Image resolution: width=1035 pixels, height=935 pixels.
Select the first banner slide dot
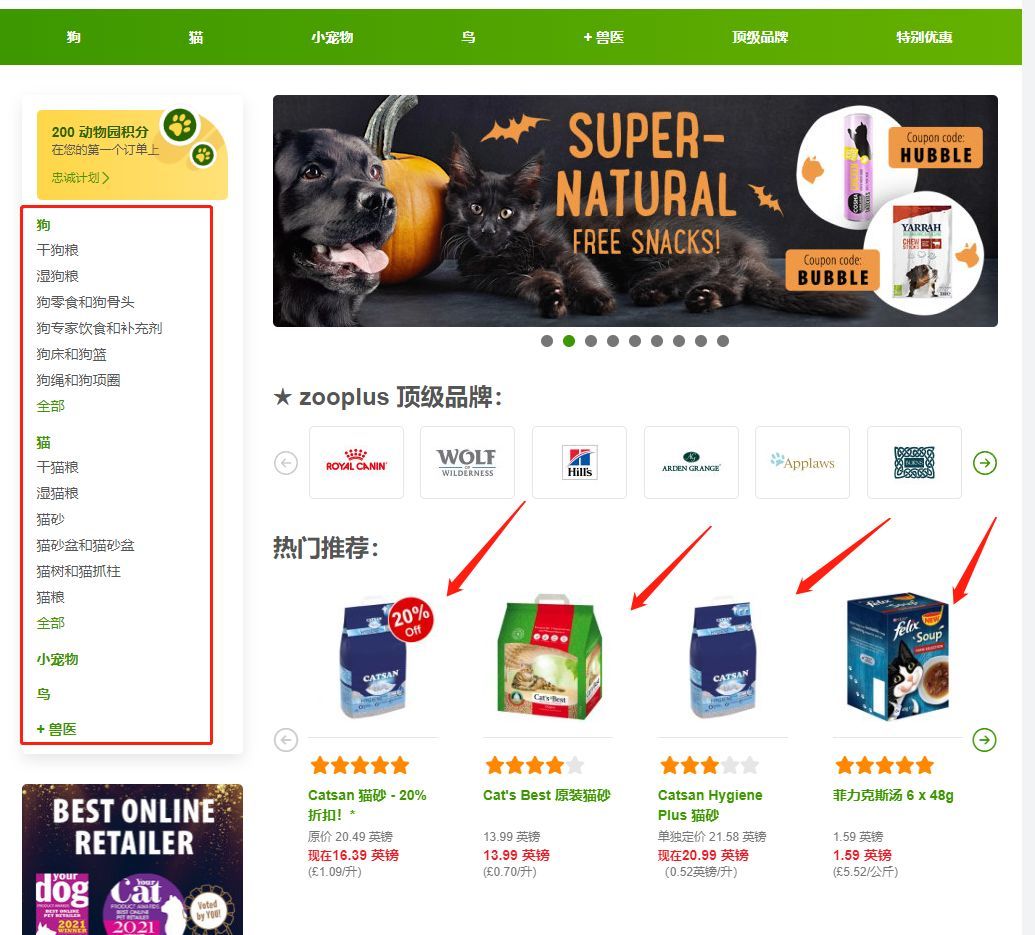(x=547, y=340)
